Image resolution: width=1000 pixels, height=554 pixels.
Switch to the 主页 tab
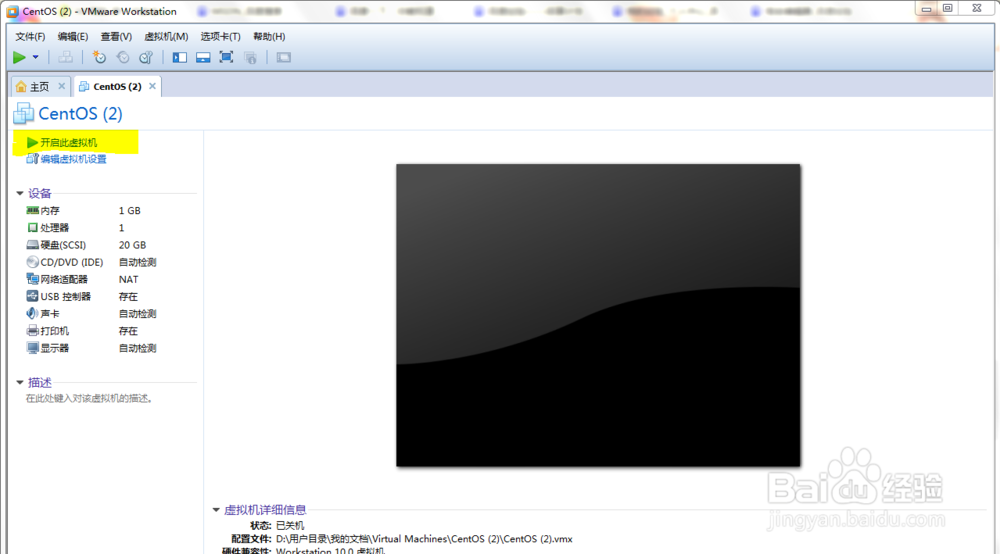[39, 87]
